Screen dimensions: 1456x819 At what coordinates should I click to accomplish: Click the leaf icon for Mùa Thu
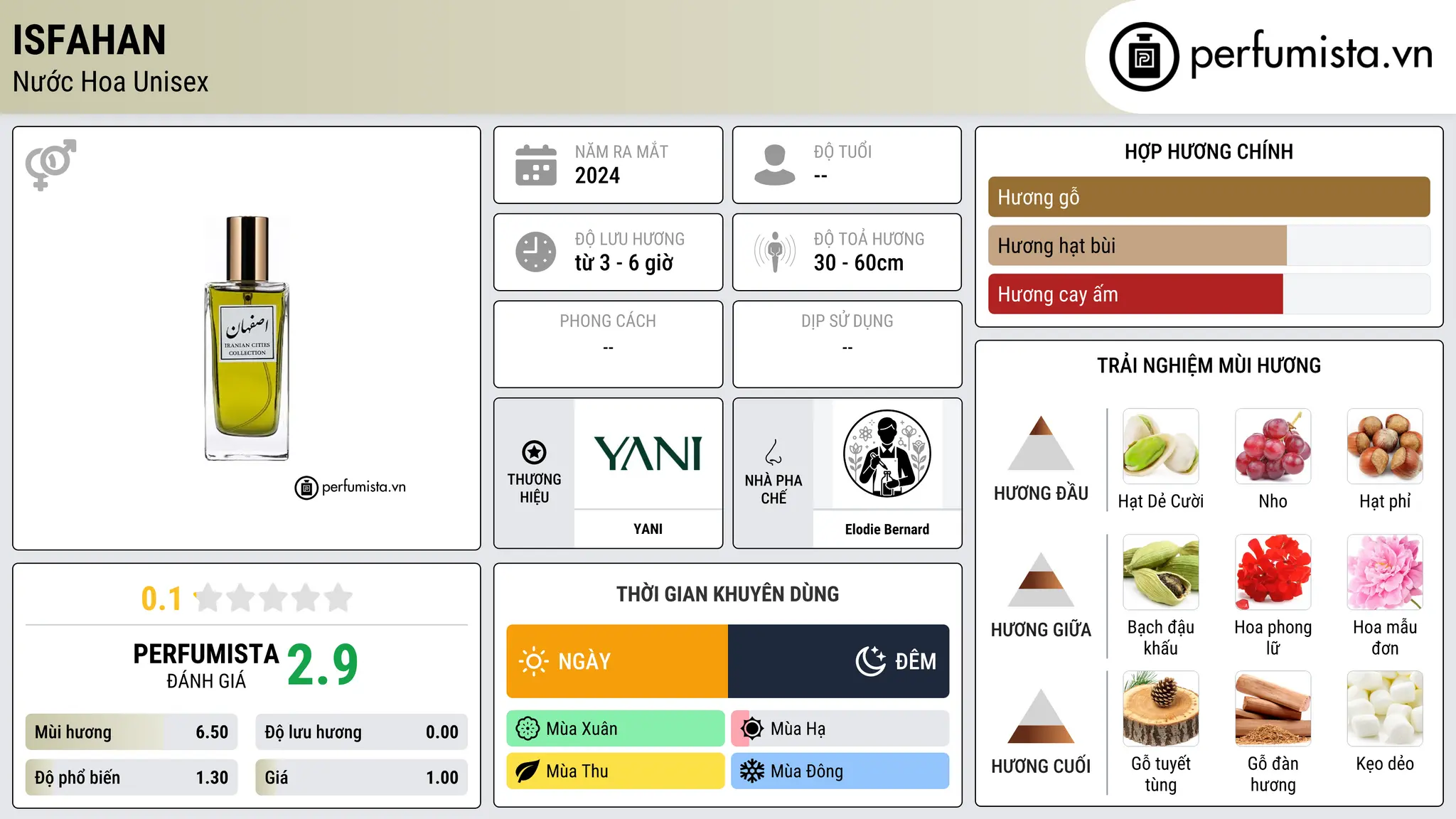click(x=528, y=771)
